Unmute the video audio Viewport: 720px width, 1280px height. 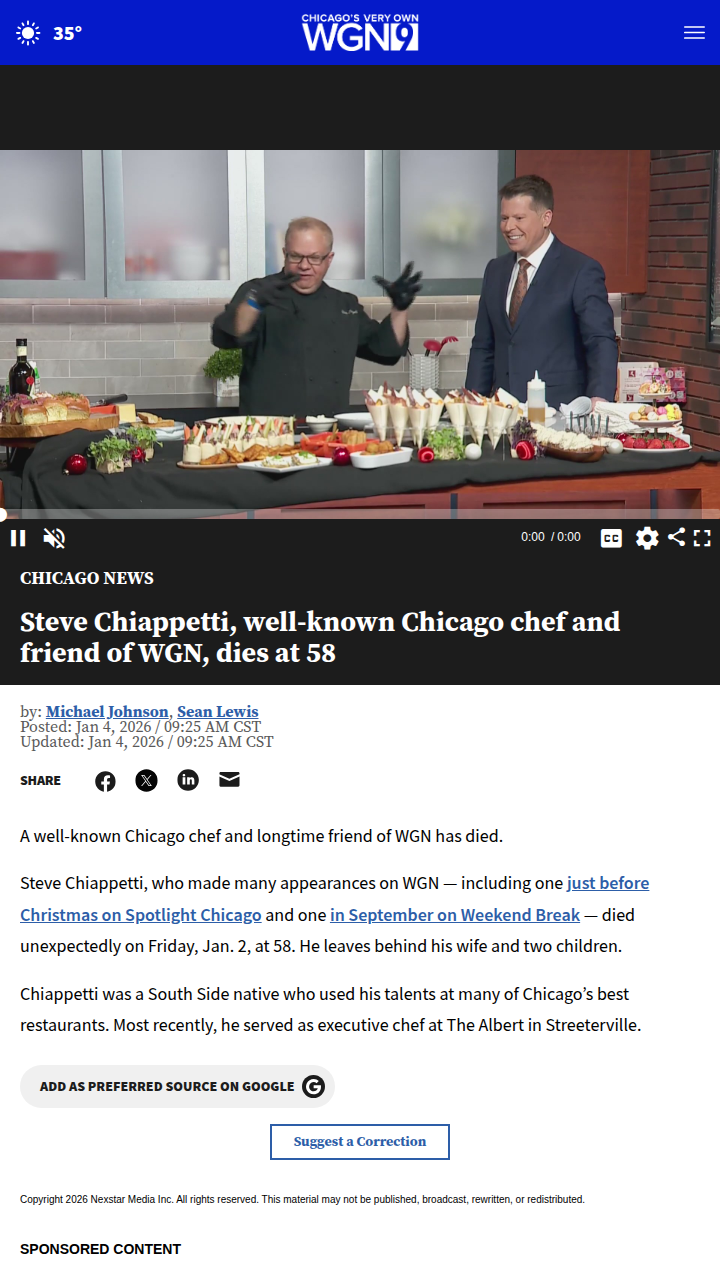pyautogui.click(x=54, y=538)
